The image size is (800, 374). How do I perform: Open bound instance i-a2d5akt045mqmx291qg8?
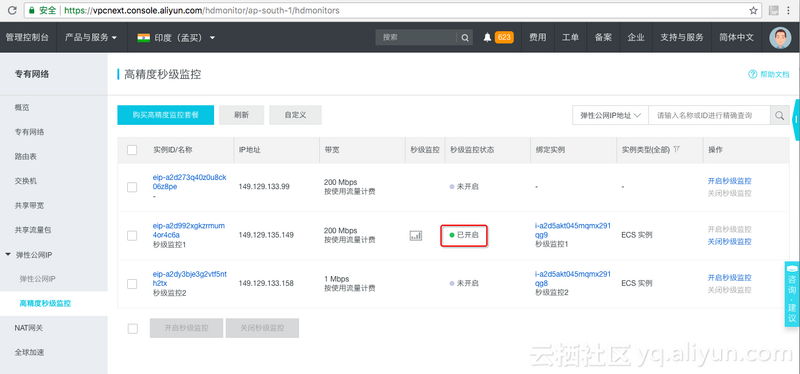573,279
